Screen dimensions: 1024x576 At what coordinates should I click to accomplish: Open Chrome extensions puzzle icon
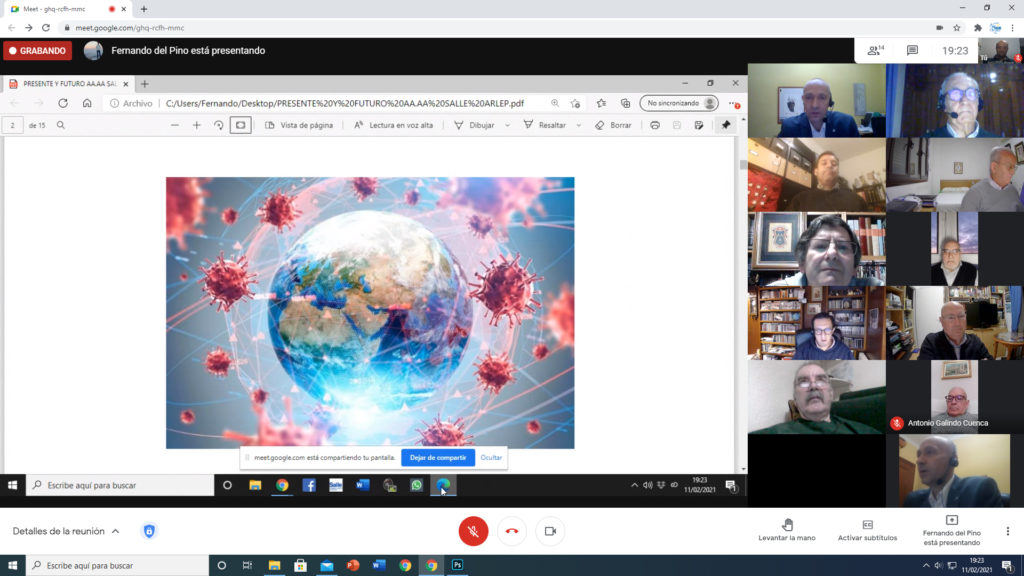pos(977,28)
